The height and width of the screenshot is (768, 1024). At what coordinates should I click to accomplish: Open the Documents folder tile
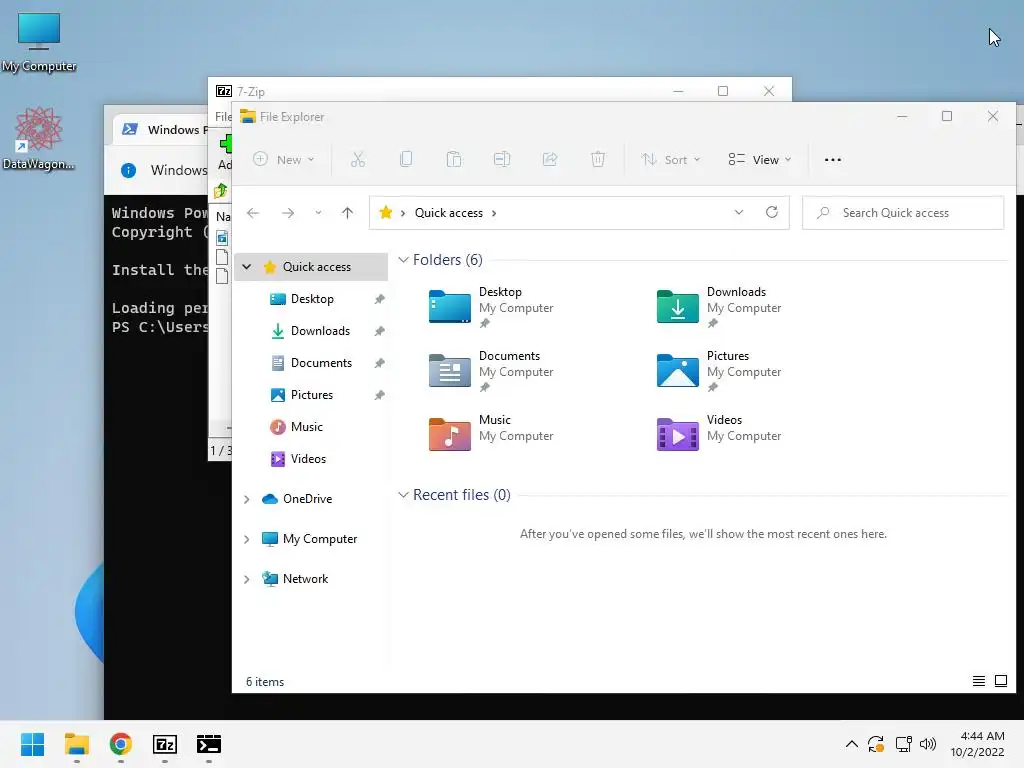491,371
